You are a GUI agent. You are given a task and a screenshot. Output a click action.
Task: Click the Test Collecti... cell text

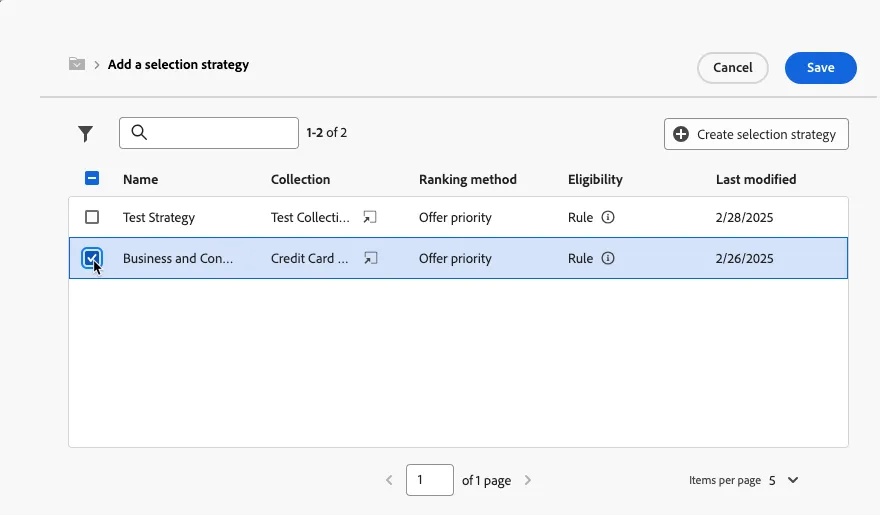tap(310, 217)
